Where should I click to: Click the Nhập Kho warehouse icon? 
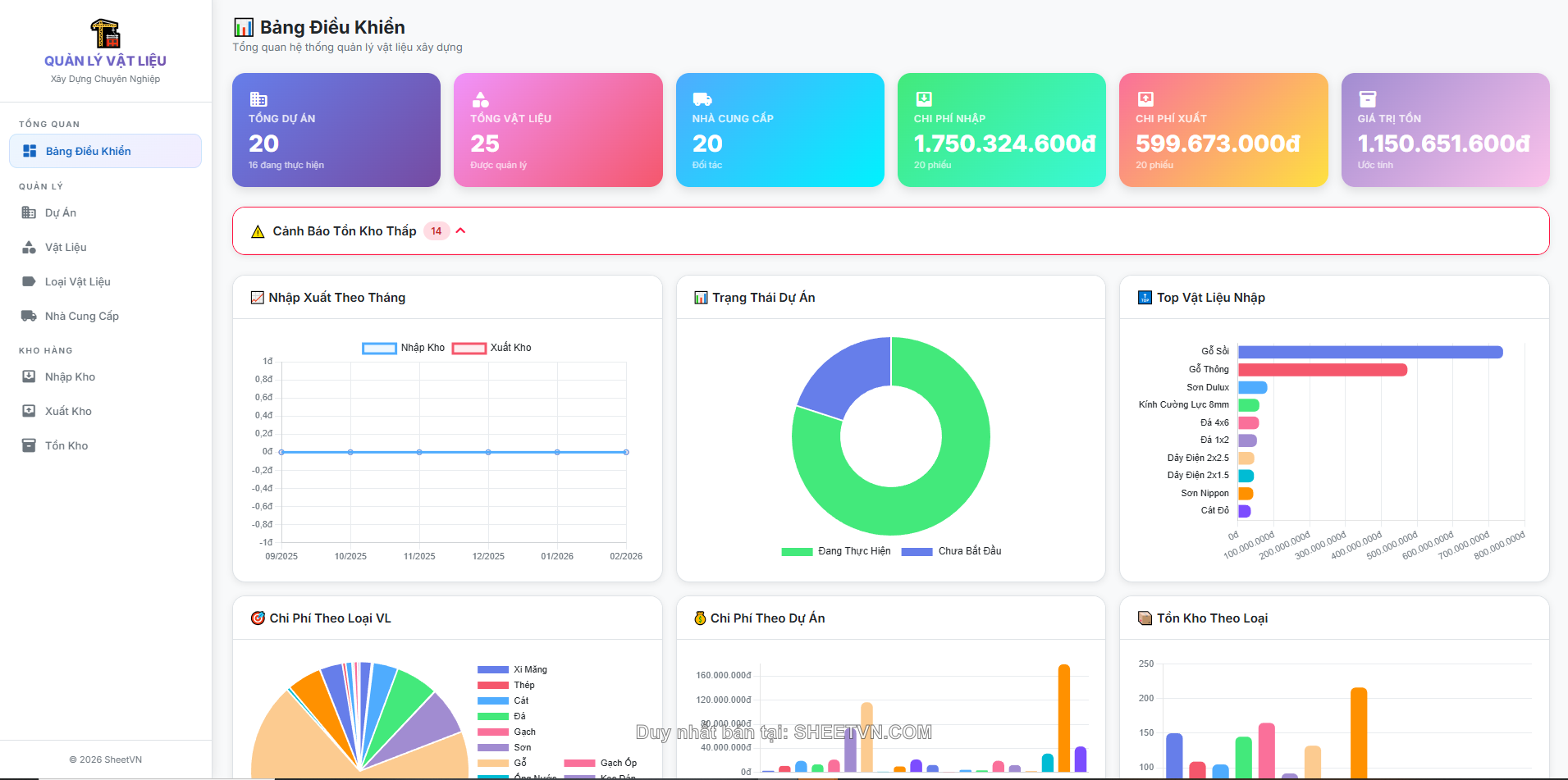pos(30,376)
